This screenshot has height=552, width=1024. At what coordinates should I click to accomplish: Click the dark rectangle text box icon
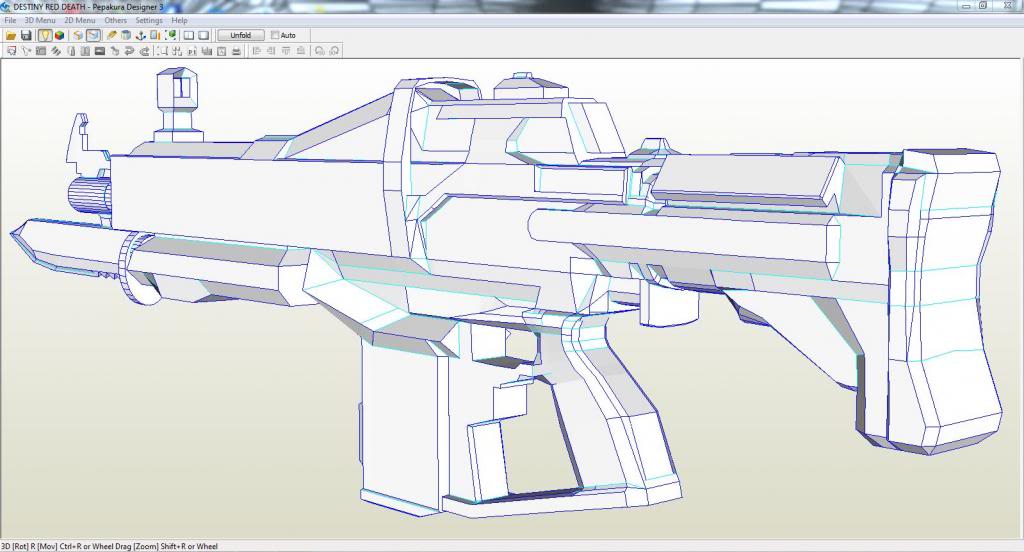pyautogui.click(x=100, y=51)
